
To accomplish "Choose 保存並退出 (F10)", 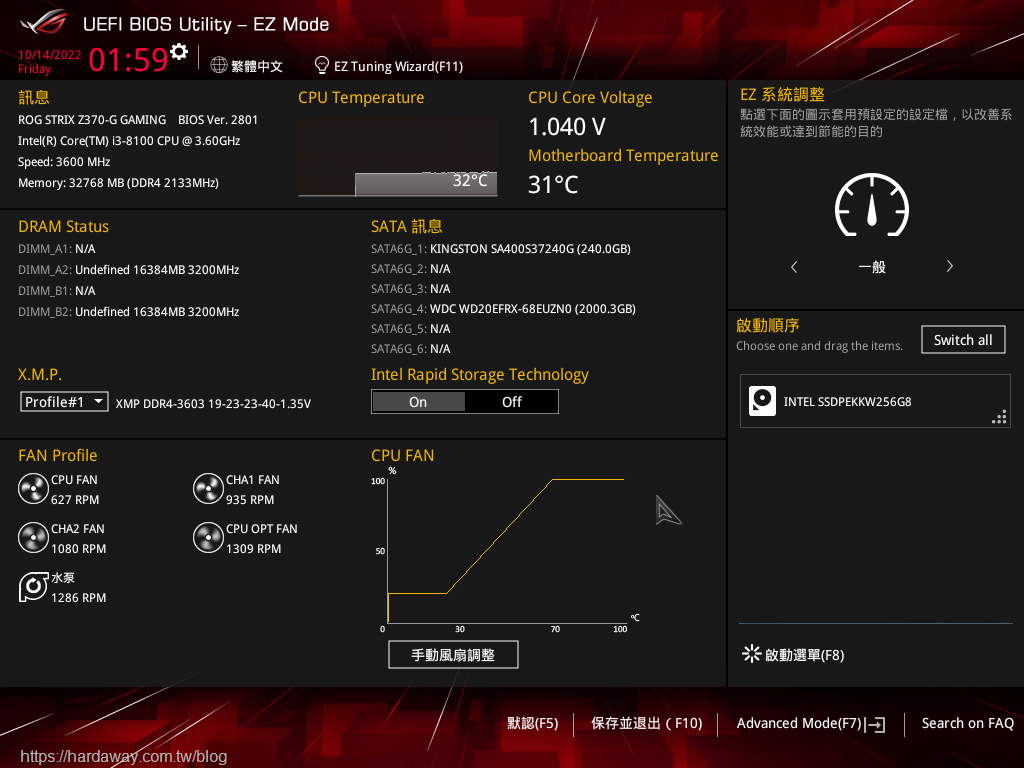I will (647, 723).
